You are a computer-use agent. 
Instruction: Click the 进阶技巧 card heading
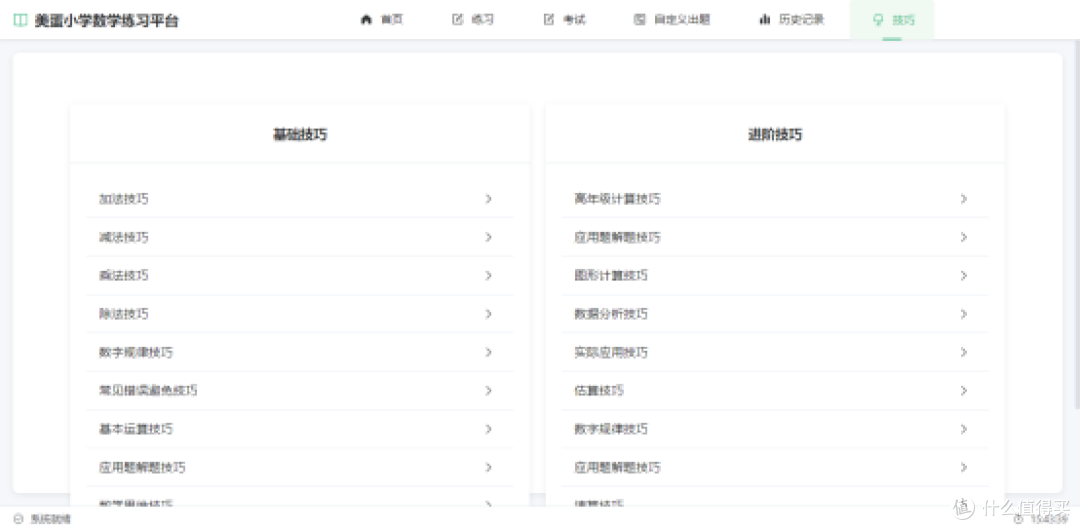pos(775,134)
